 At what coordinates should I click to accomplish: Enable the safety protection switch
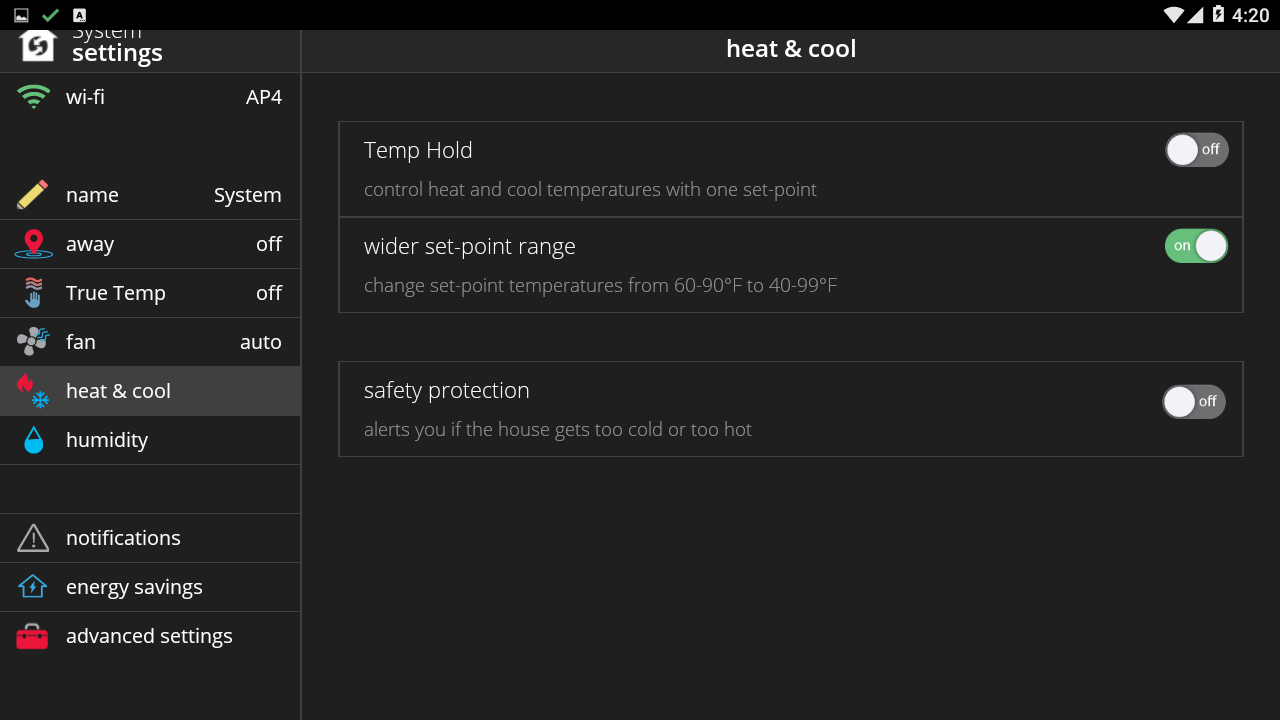pyautogui.click(x=1194, y=402)
